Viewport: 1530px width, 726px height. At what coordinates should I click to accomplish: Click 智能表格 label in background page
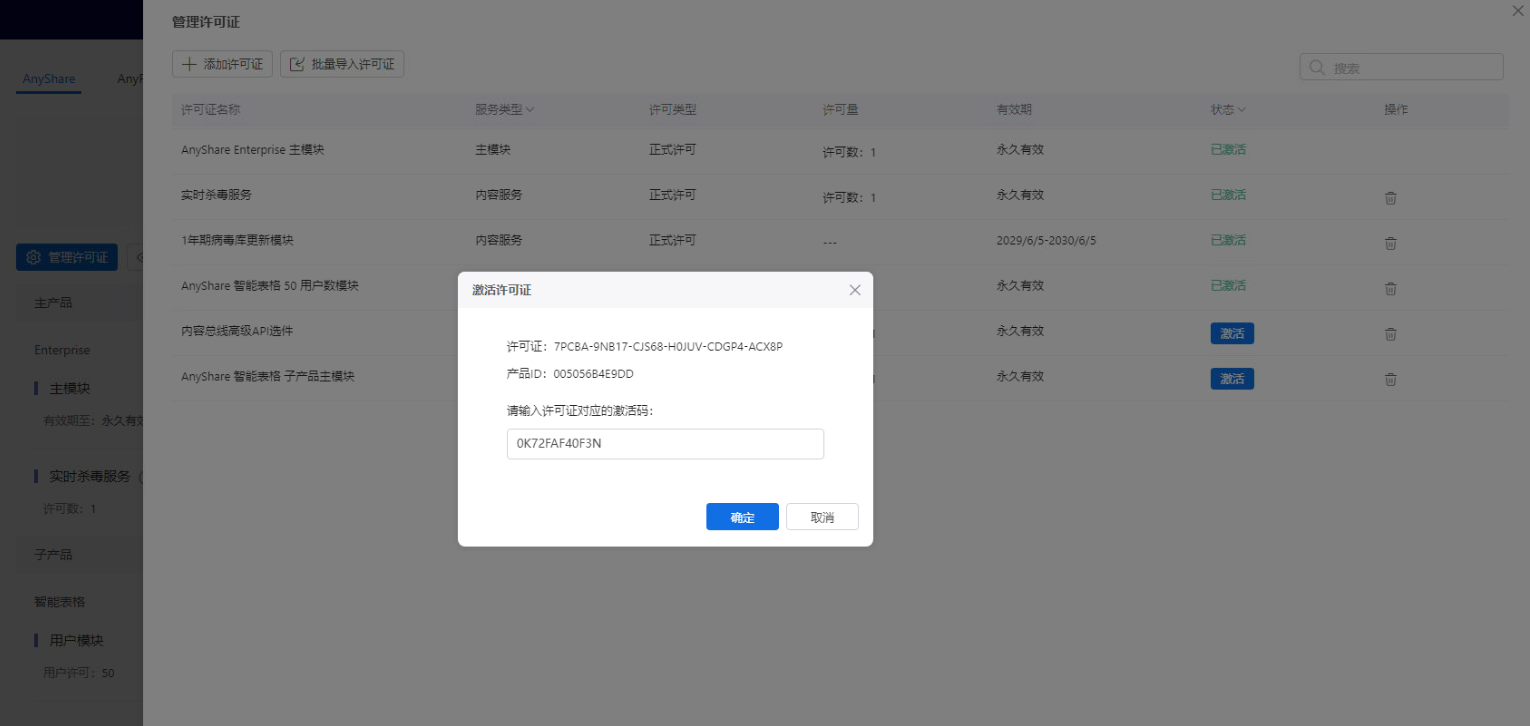pyautogui.click(x=60, y=602)
